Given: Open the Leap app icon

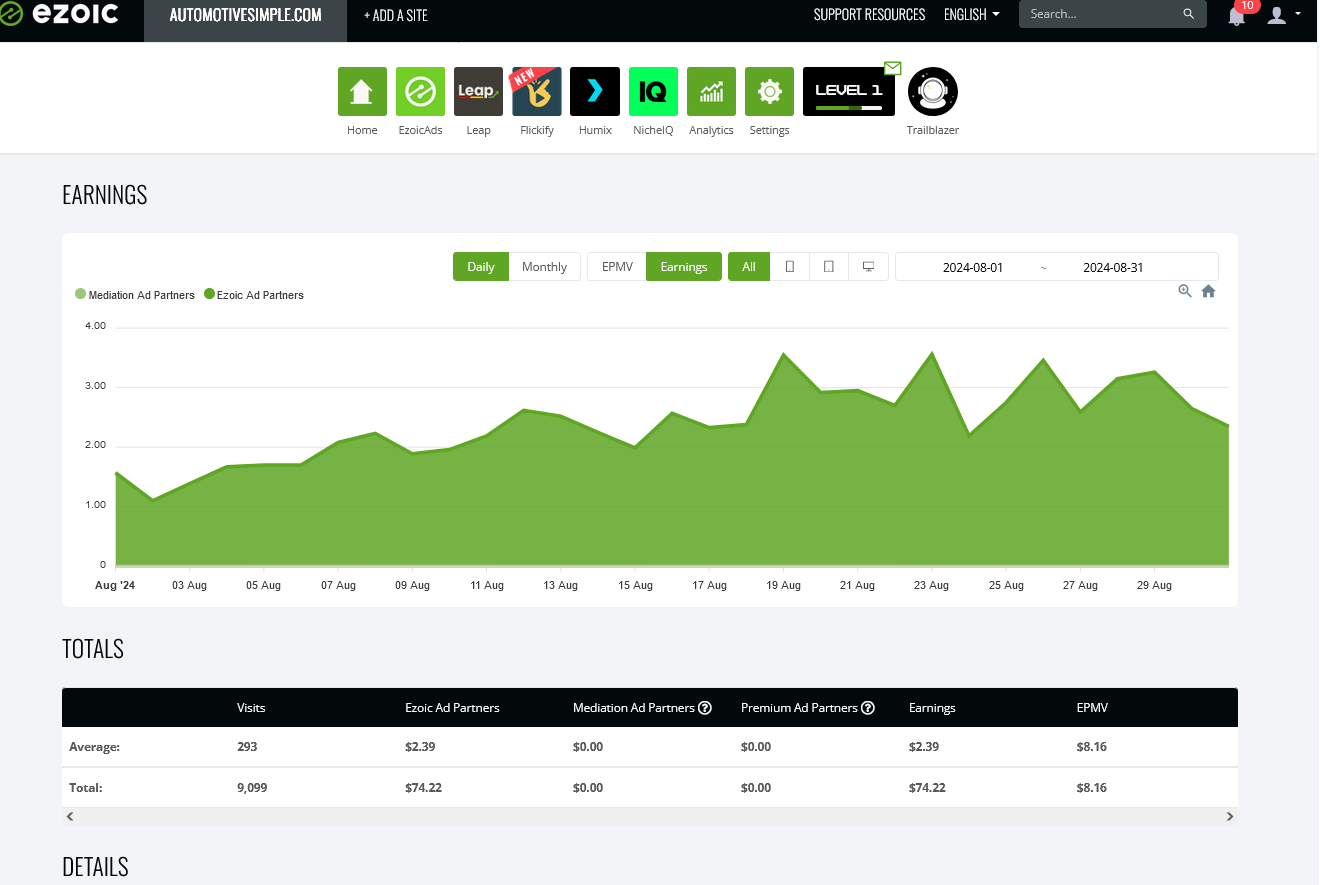Looking at the screenshot, I should (x=478, y=92).
